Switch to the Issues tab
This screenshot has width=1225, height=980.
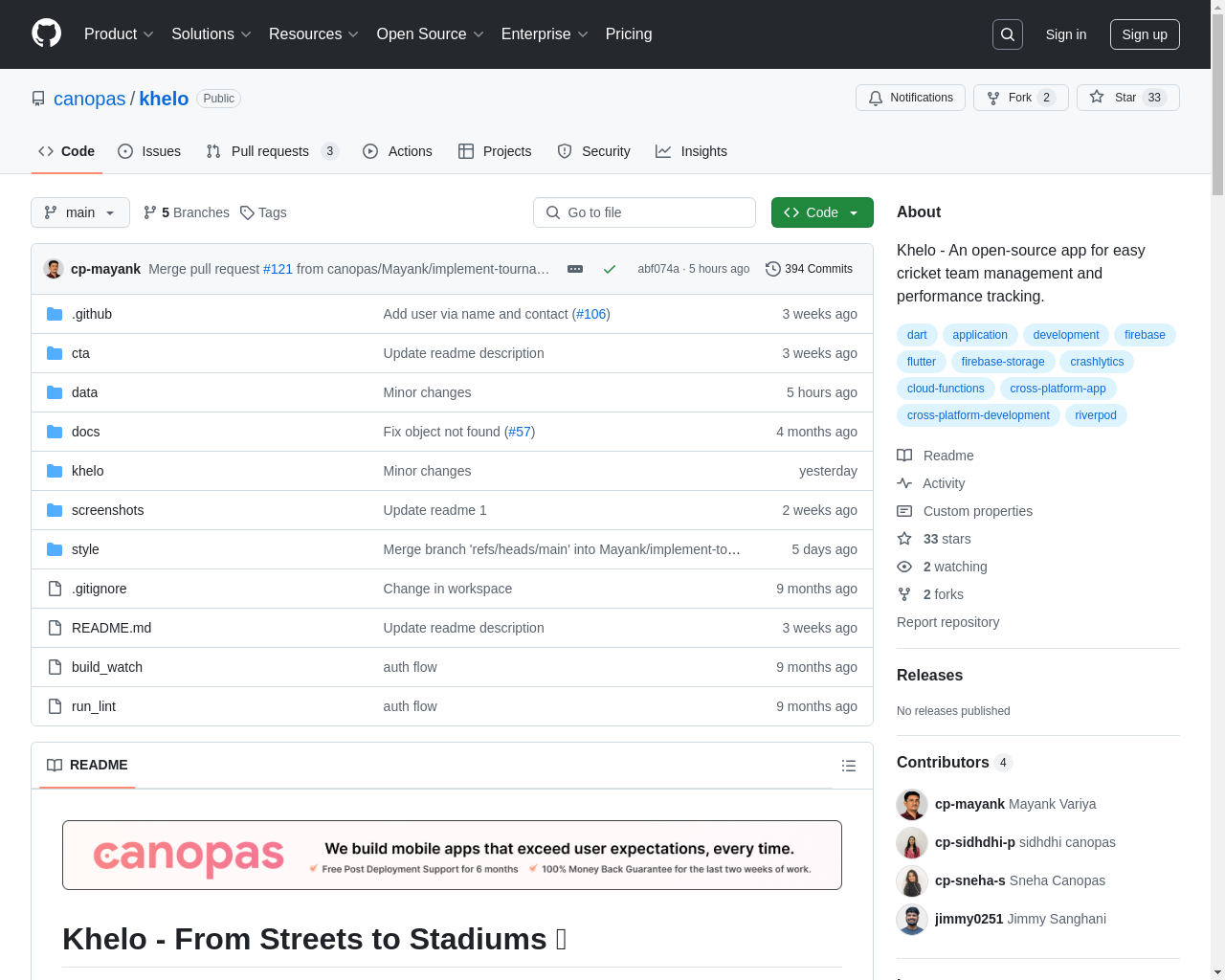[149, 151]
